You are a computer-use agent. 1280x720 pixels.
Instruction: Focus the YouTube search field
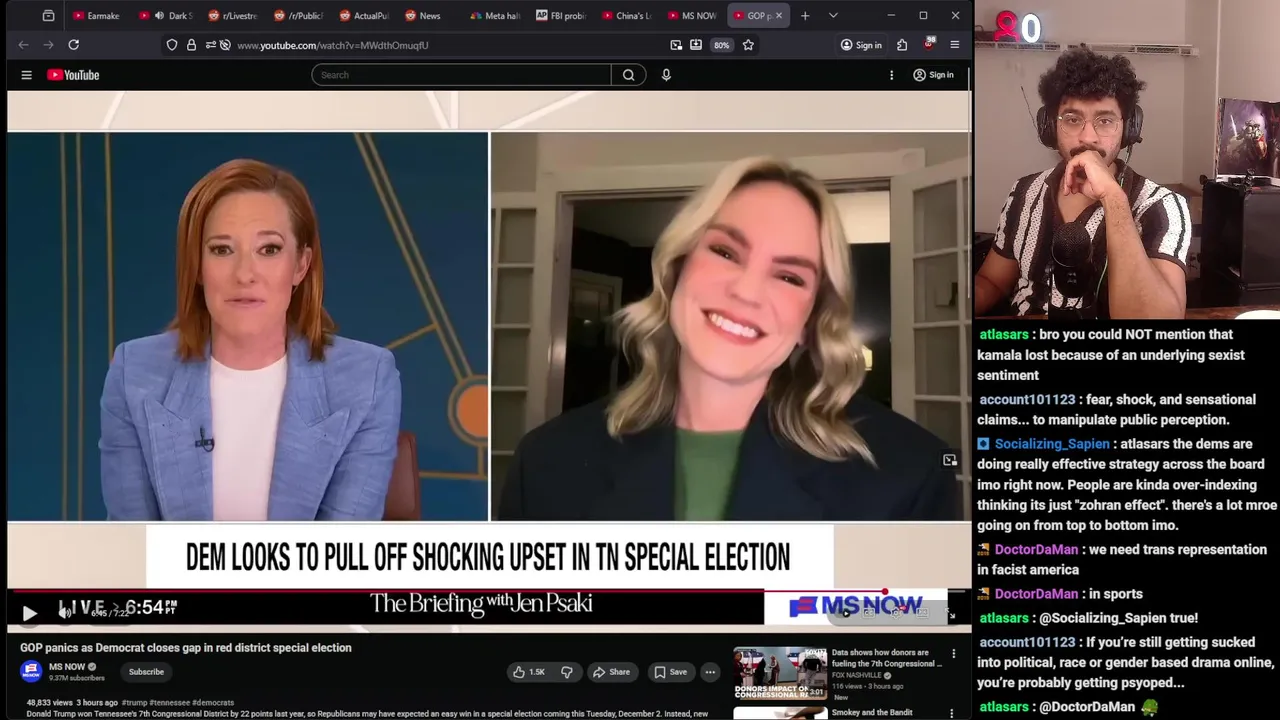(x=461, y=75)
